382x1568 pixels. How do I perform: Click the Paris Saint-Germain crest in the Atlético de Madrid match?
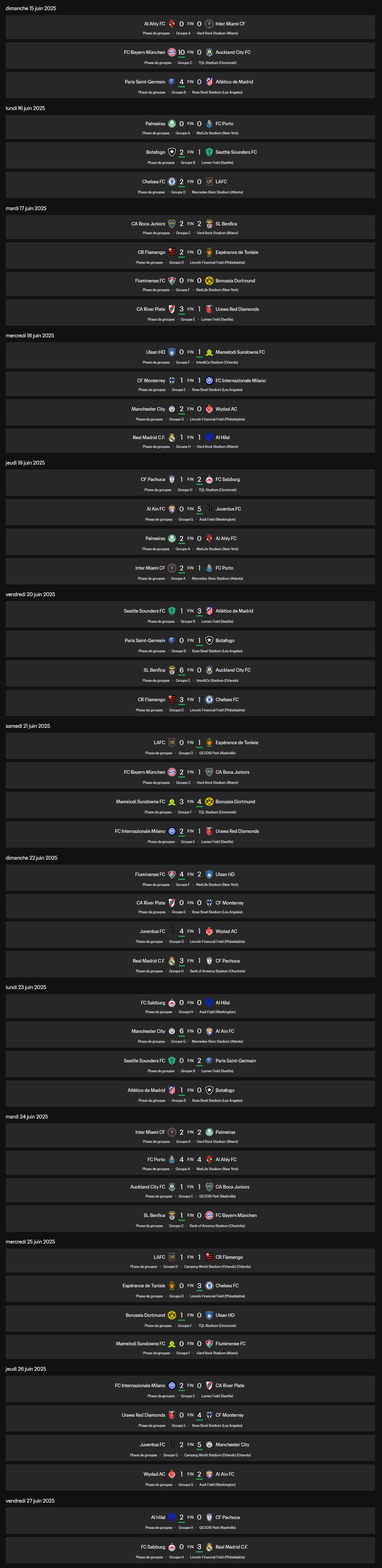[x=172, y=82]
